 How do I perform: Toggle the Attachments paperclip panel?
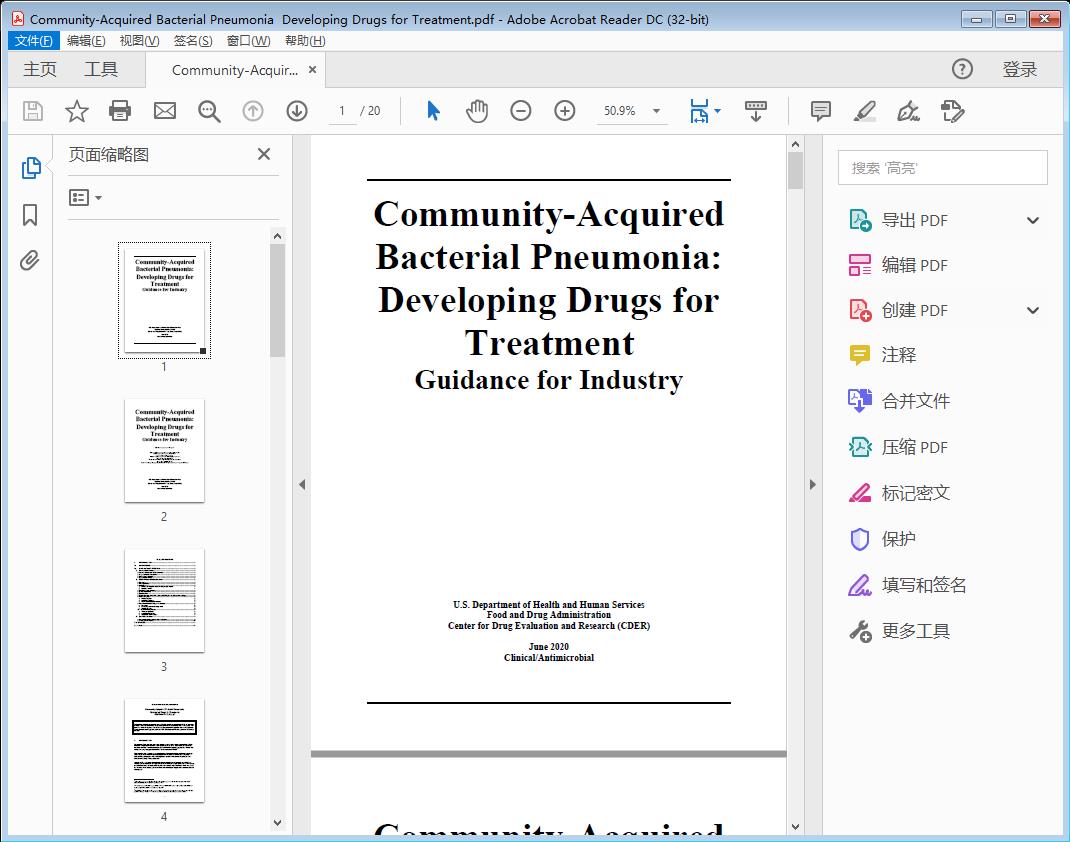[29, 260]
